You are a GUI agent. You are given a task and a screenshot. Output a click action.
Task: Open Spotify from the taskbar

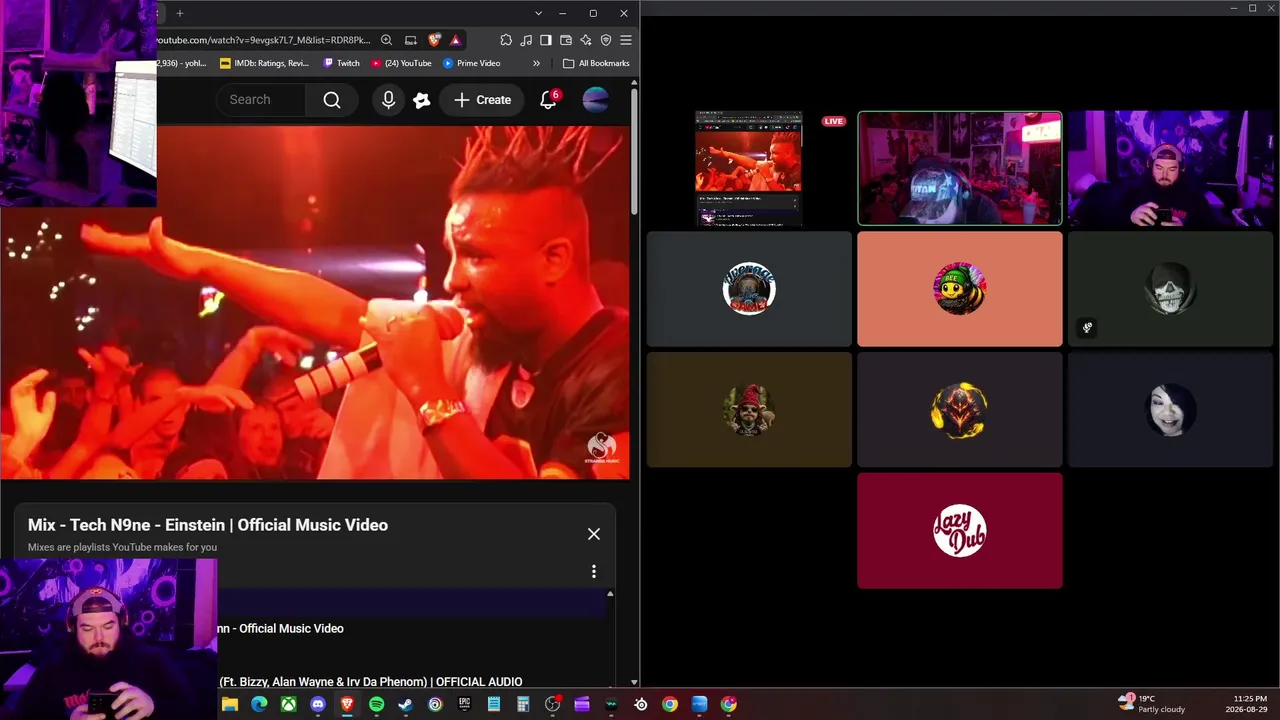[376, 704]
